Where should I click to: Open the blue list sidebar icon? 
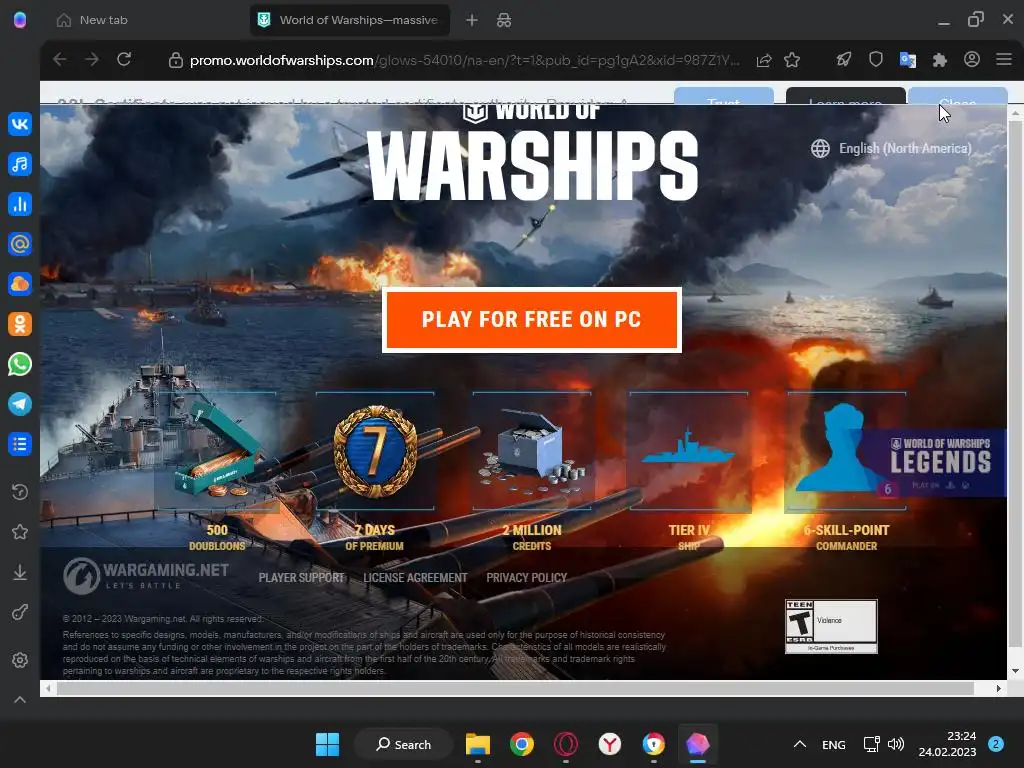20,444
